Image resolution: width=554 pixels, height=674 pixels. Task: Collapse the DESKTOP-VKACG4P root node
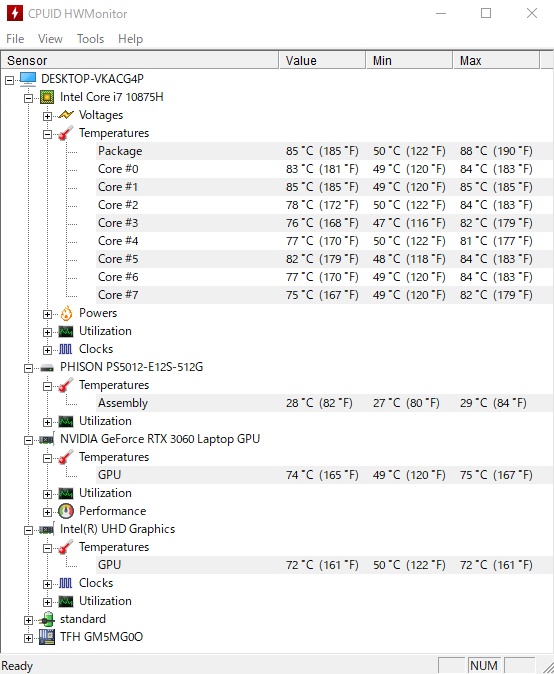pos(9,80)
